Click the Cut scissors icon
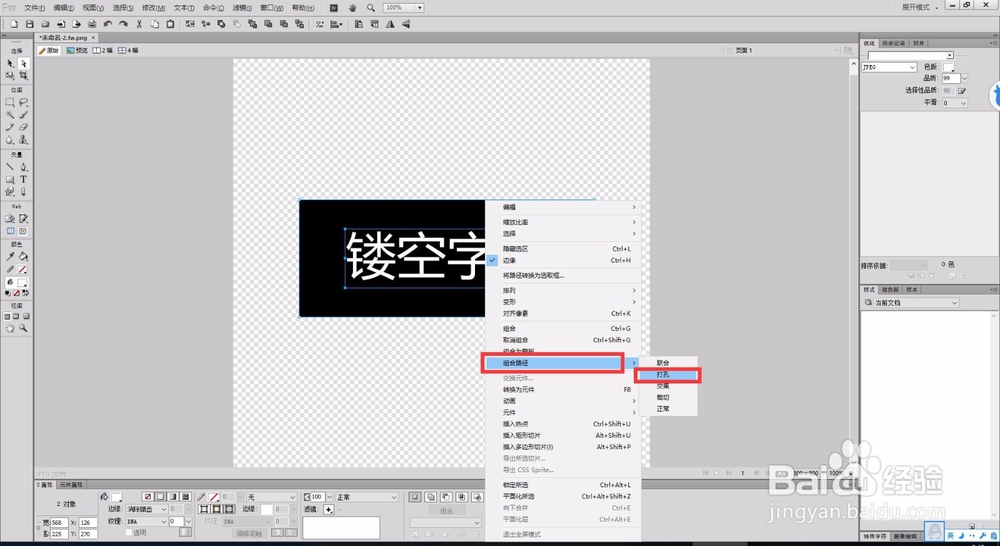This screenshot has width=1000, height=546. [139, 24]
